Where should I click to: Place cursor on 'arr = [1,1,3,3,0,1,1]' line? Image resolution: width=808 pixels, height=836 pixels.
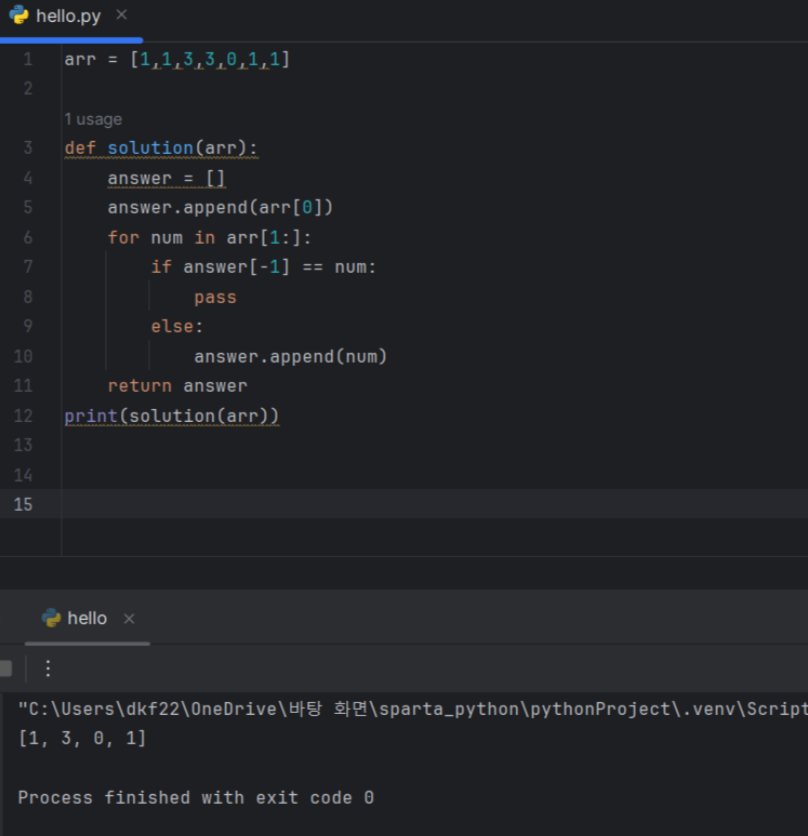(177, 59)
